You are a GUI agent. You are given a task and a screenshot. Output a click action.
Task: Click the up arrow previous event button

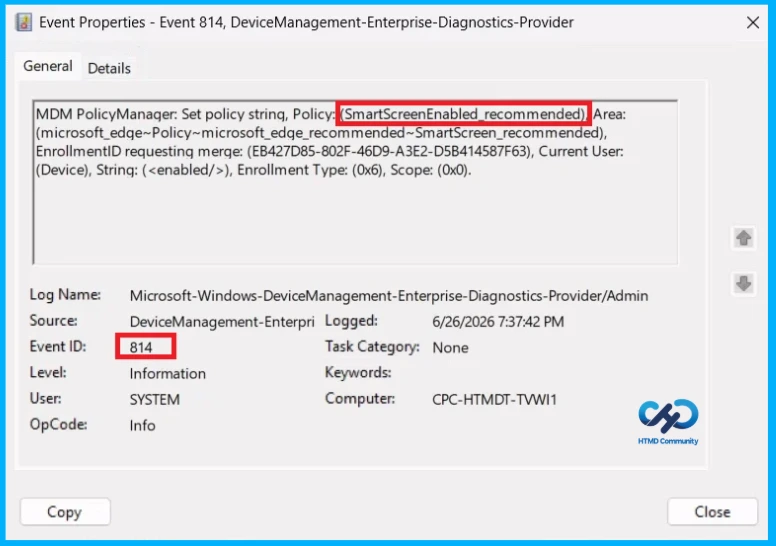(x=743, y=238)
